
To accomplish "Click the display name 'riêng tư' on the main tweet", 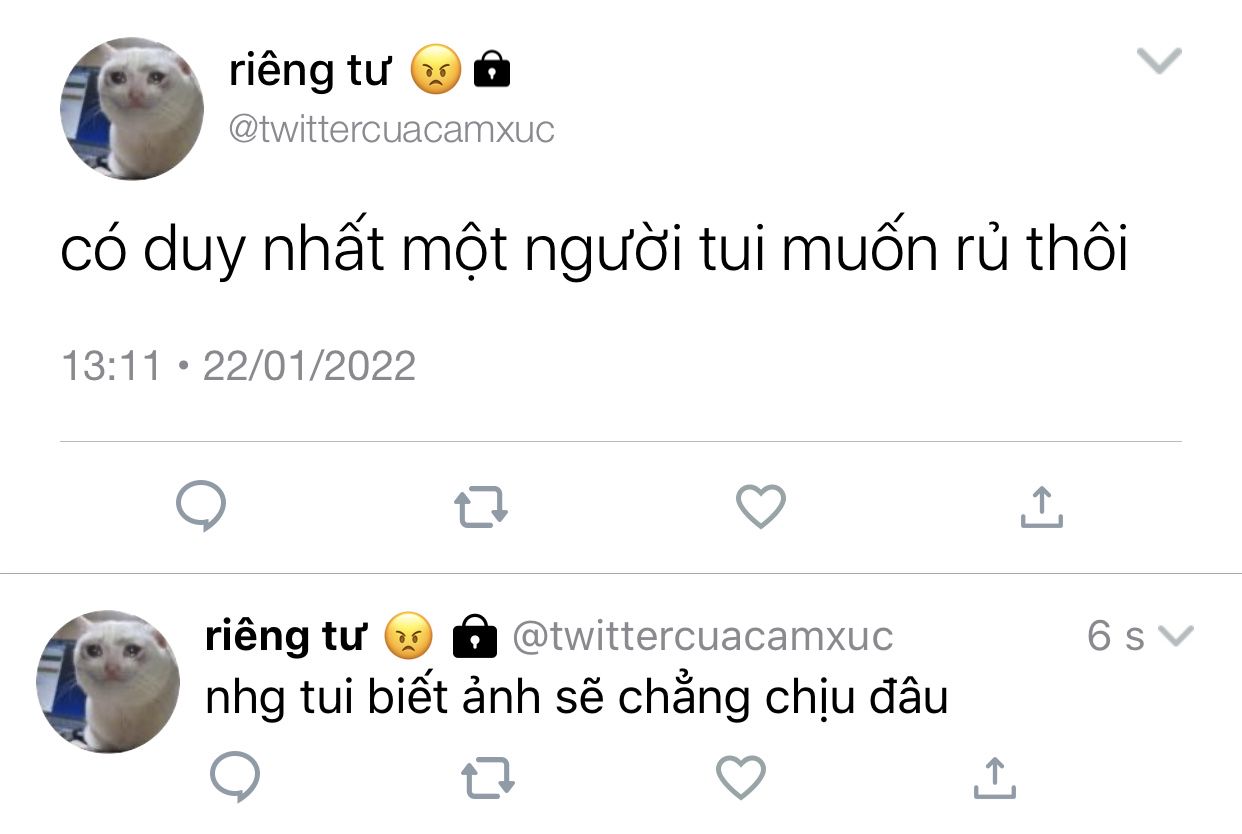I will click(310, 72).
